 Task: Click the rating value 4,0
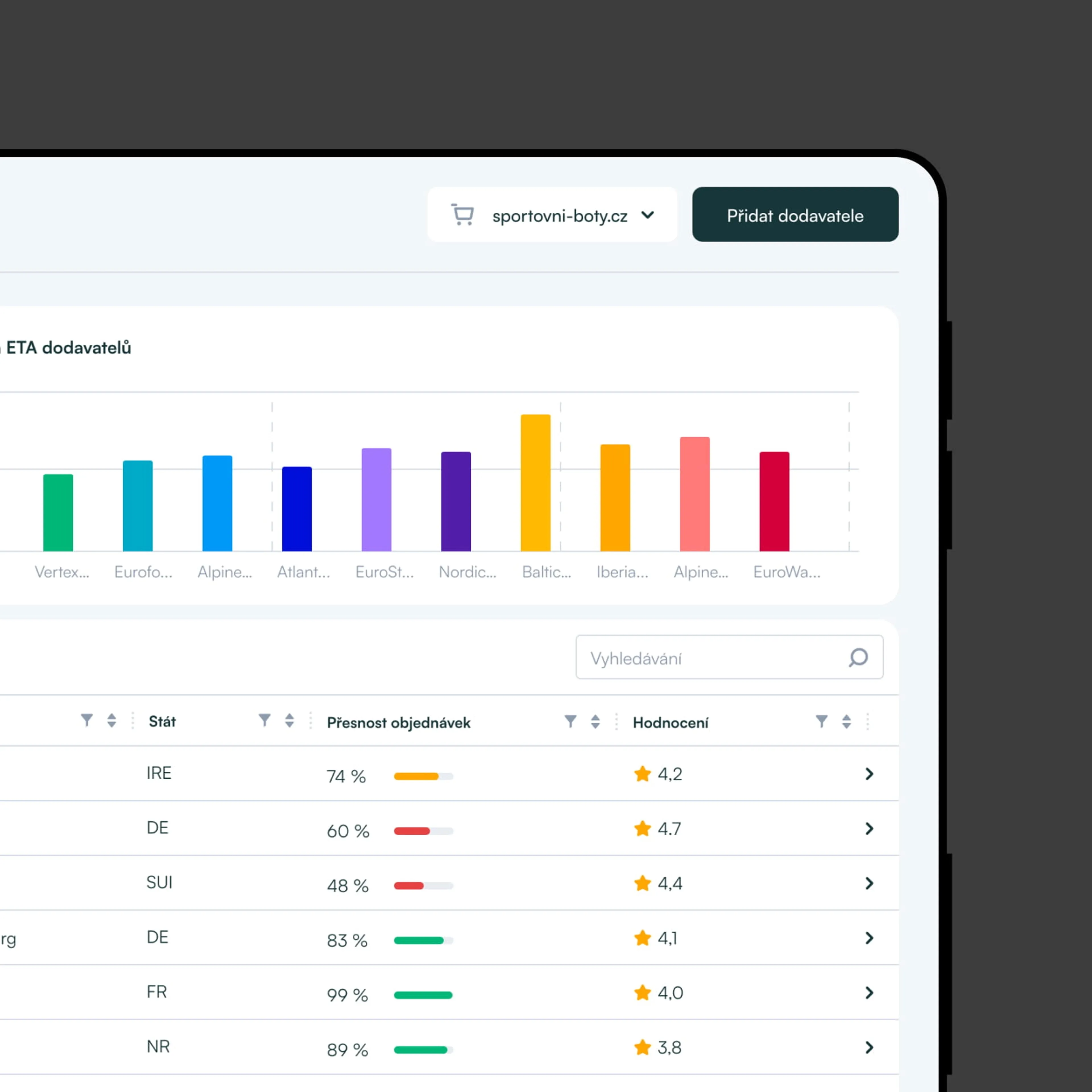click(x=670, y=993)
